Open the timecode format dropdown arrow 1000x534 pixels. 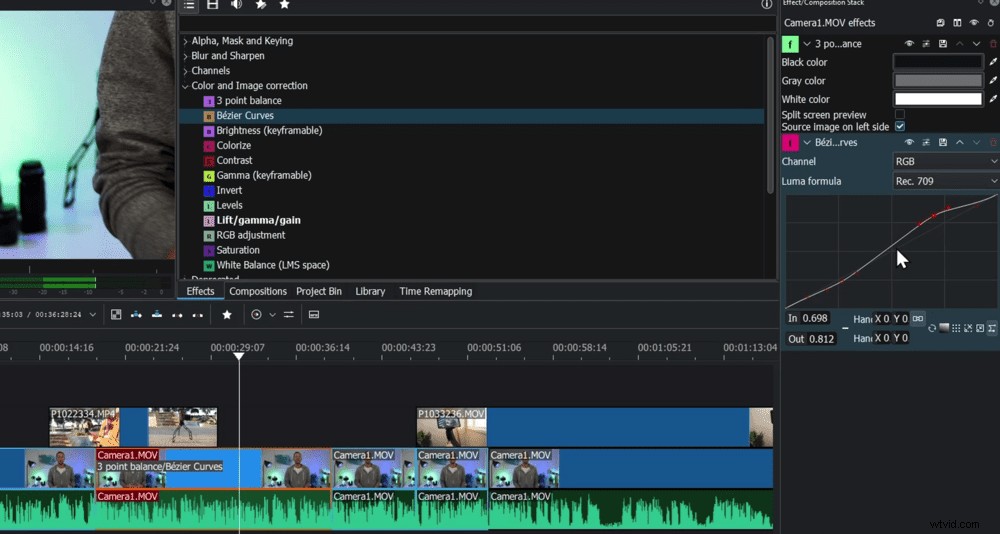point(92,315)
